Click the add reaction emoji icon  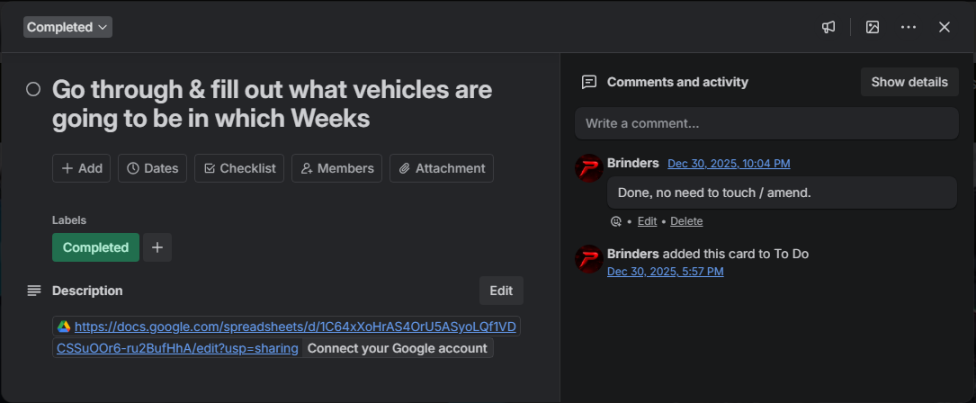click(x=616, y=221)
